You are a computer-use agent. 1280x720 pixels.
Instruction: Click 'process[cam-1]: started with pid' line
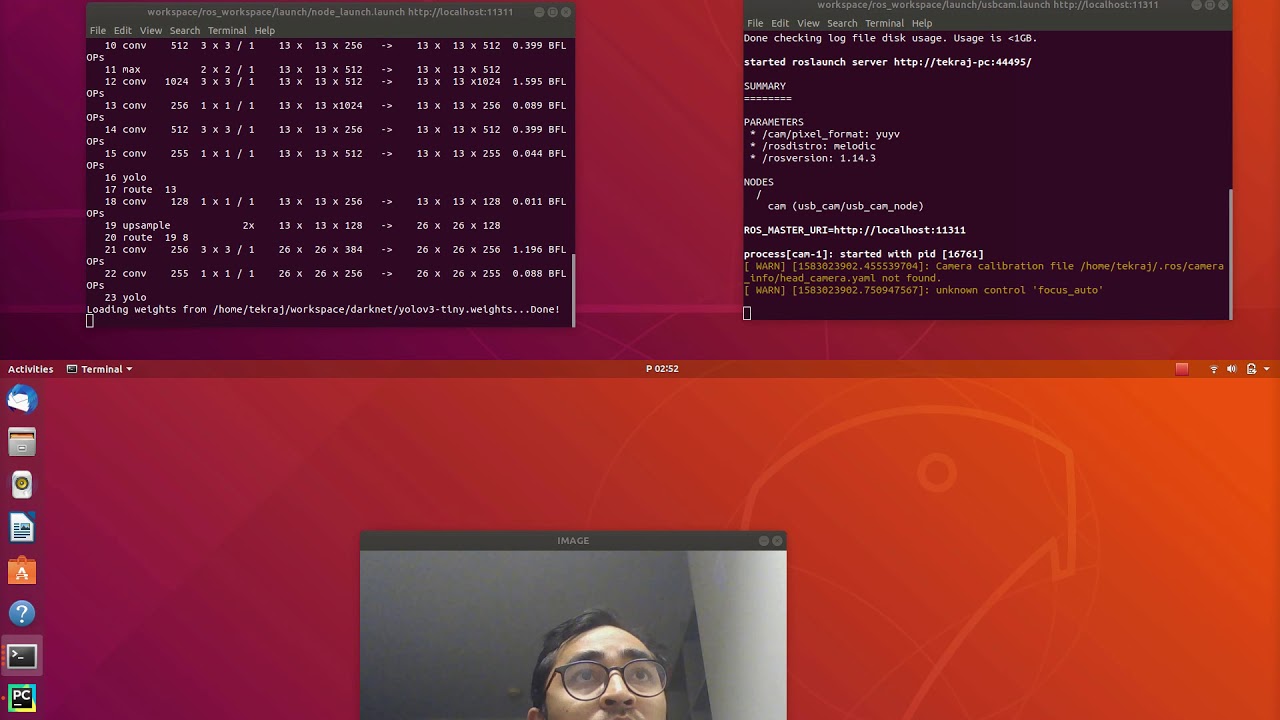point(864,254)
